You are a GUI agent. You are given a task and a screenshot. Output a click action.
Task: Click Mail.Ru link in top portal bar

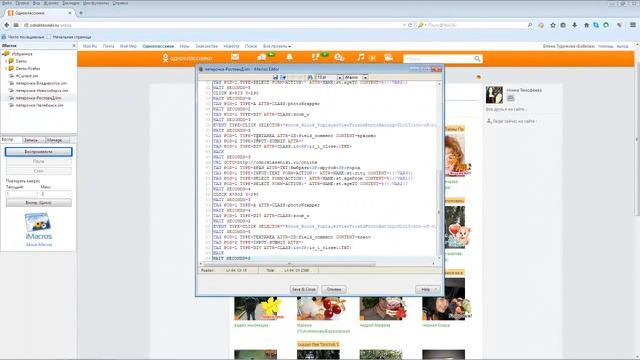pos(90,47)
